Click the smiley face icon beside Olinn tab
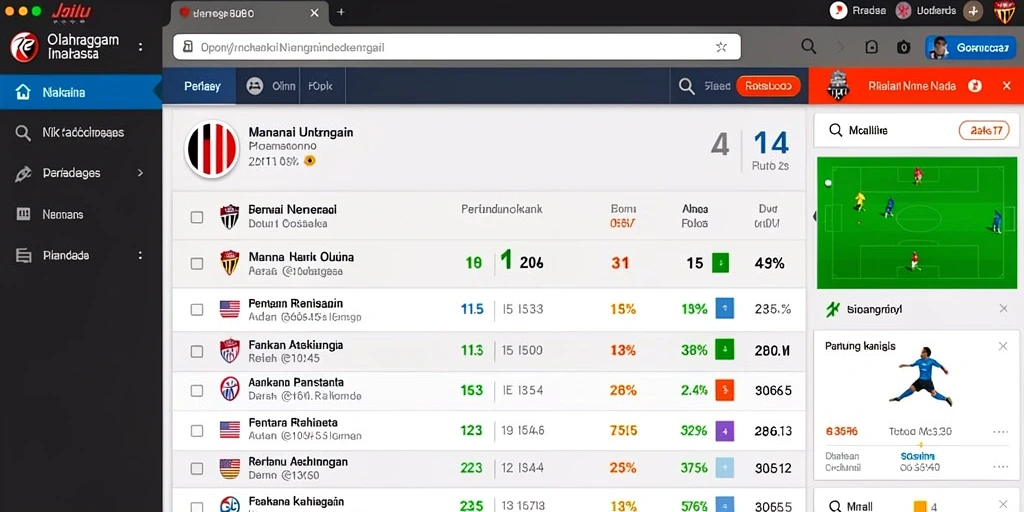This screenshot has width=1024, height=512. [254, 86]
